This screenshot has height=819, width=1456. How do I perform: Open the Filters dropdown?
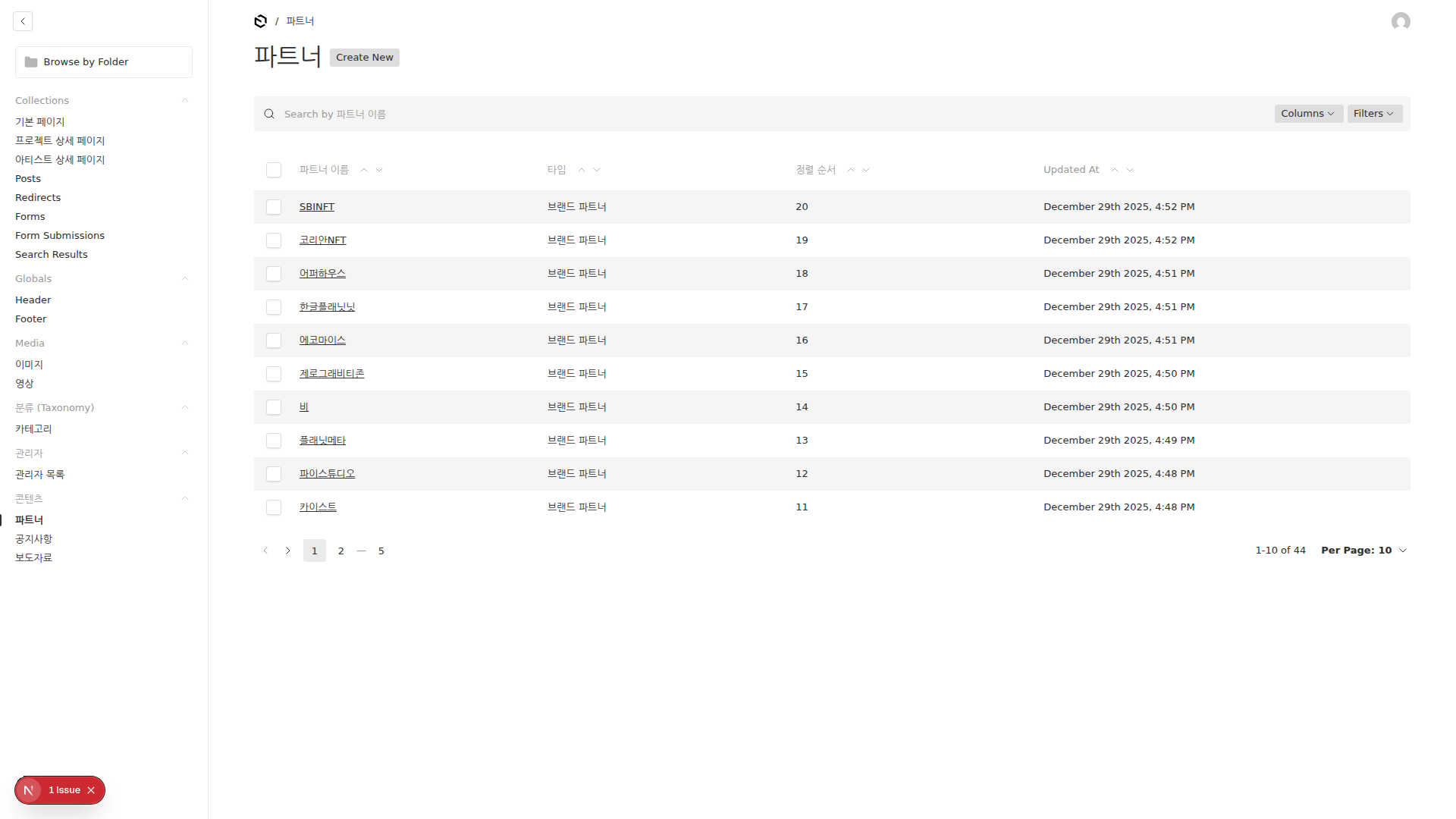pyautogui.click(x=1373, y=114)
